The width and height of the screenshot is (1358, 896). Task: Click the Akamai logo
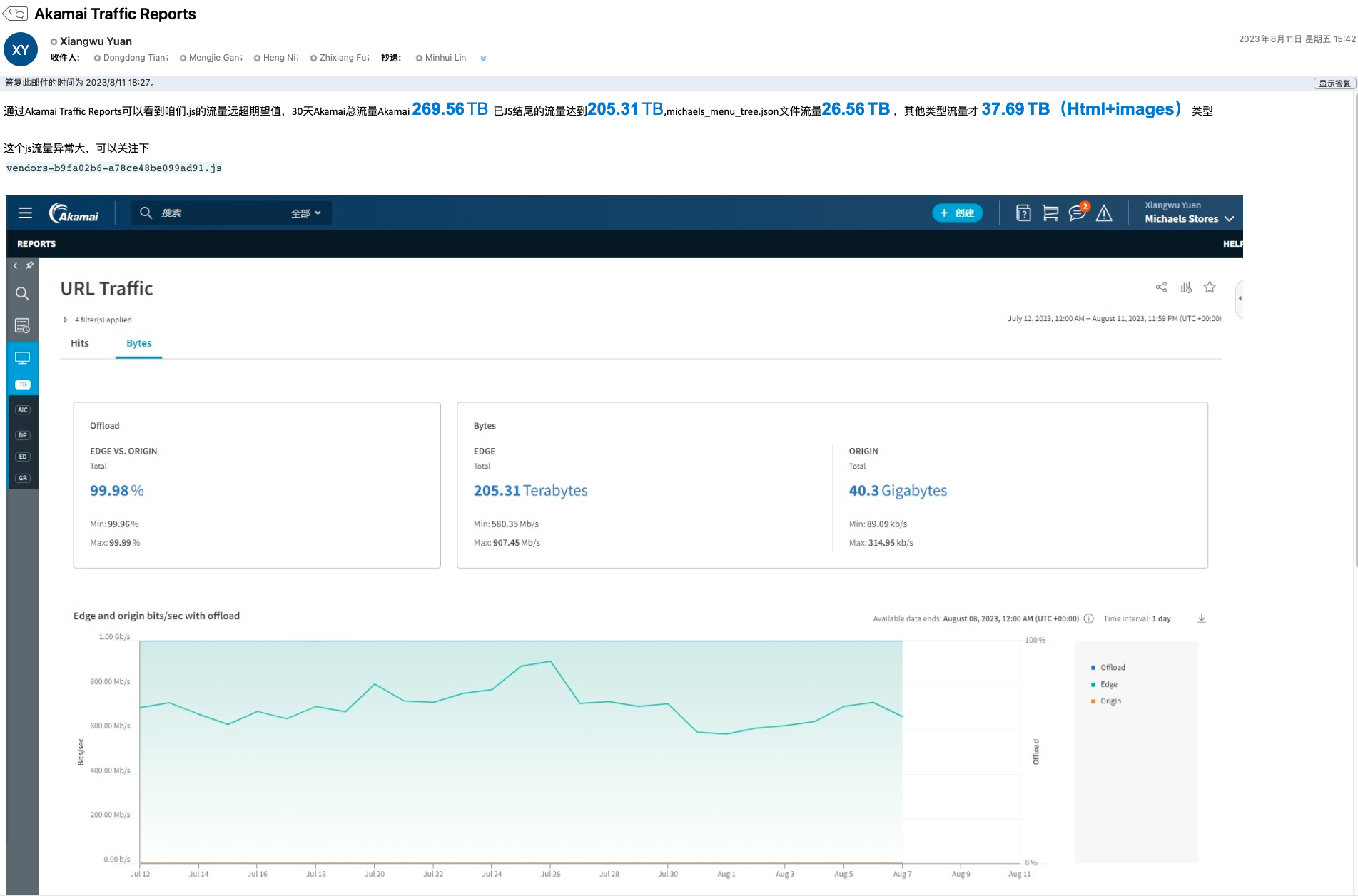point(74,213)
